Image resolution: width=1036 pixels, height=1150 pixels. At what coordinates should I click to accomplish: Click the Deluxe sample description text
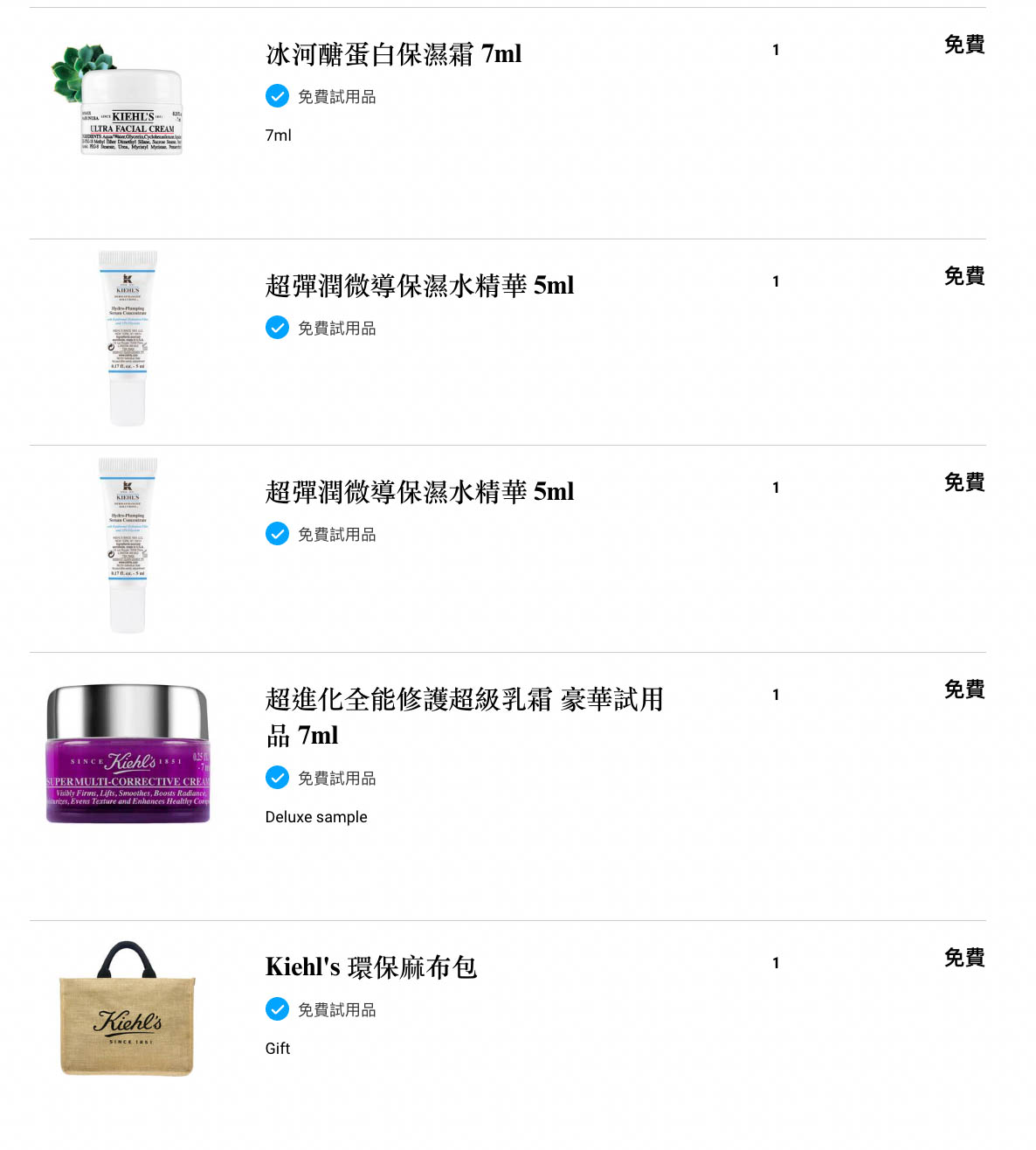click(316, 817)
